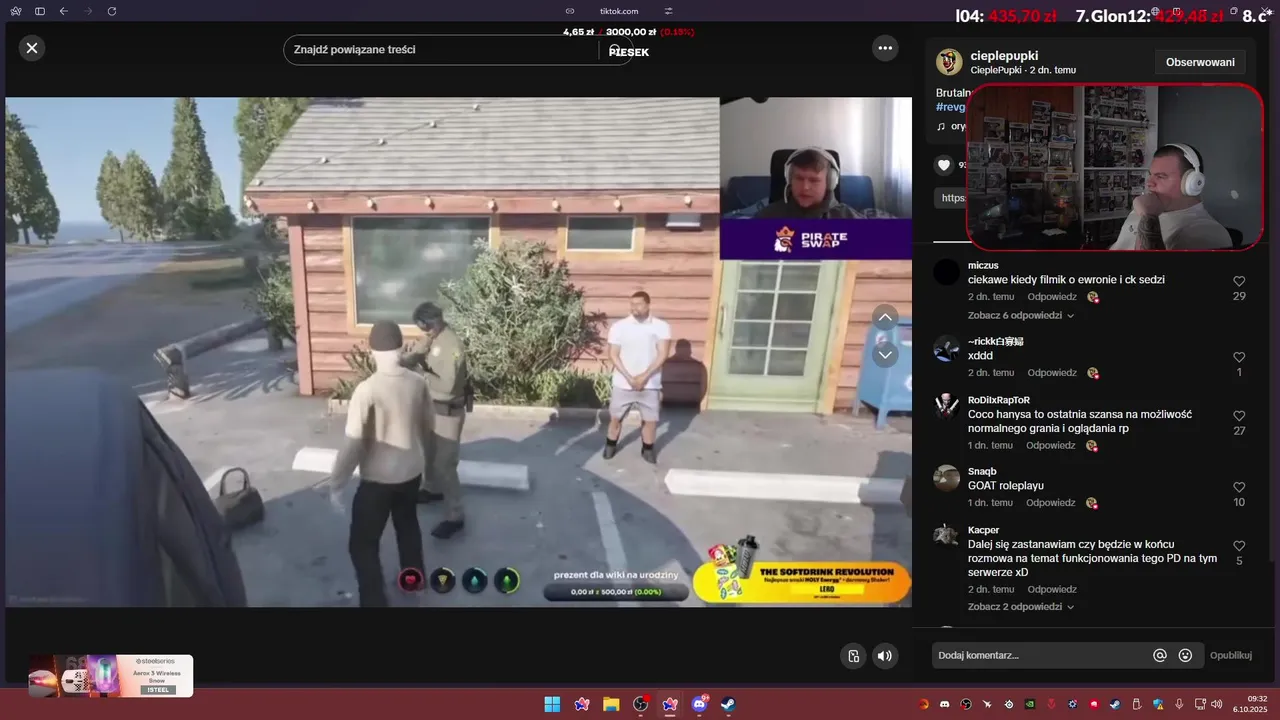Click the microphone tray icon
Image resolution: width=1280 pixels, height=720 pixels.
tap(1180, 704)
